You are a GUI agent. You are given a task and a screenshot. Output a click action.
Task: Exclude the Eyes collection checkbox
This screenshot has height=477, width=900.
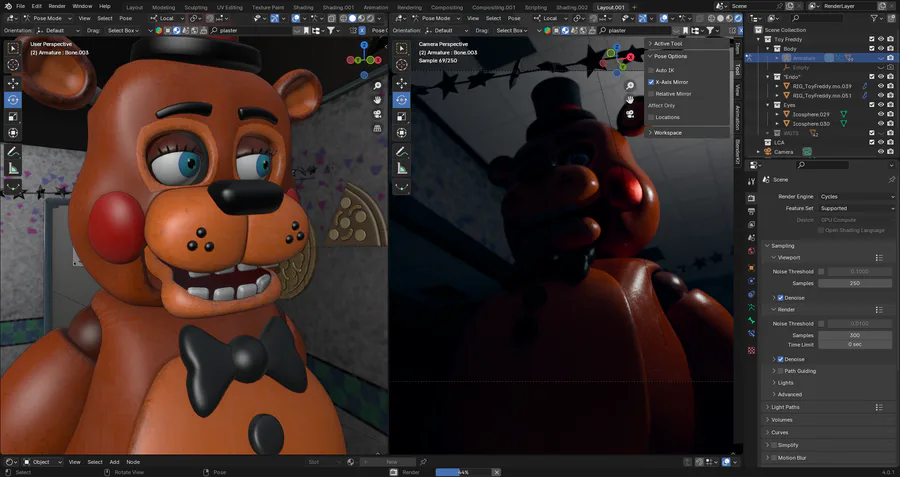pyautogui.click(x=872, y=105)
